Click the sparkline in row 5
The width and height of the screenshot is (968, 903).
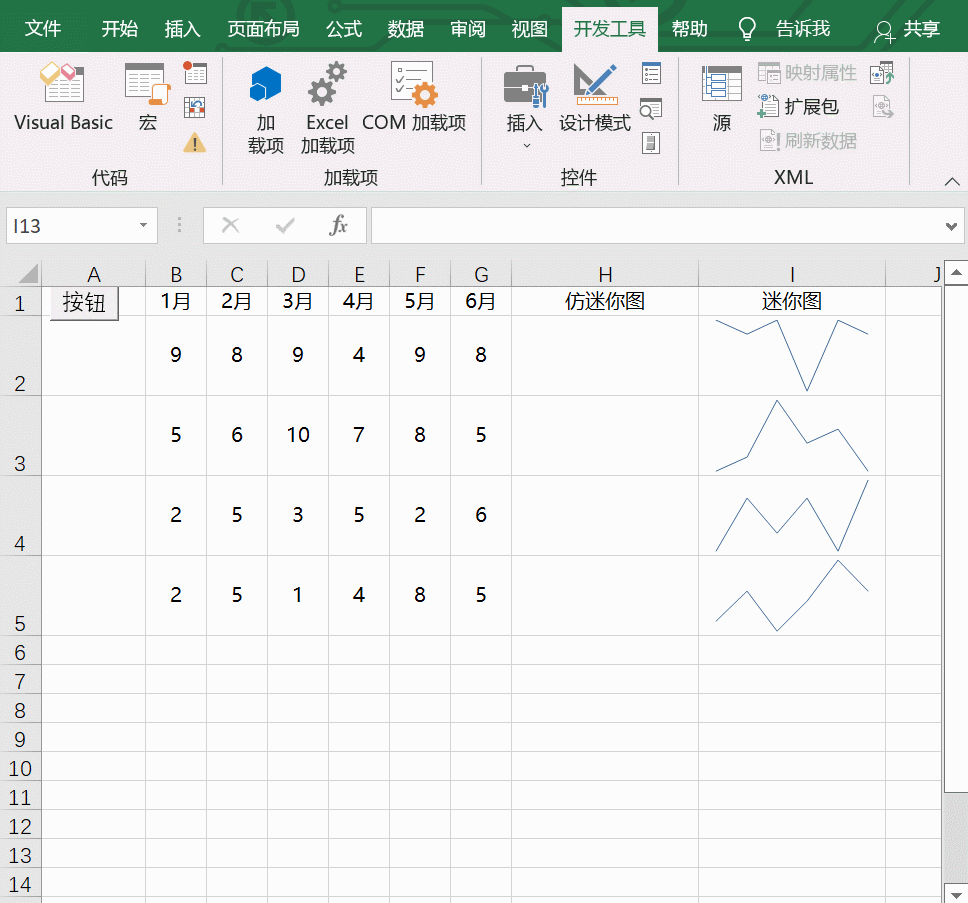792,596
